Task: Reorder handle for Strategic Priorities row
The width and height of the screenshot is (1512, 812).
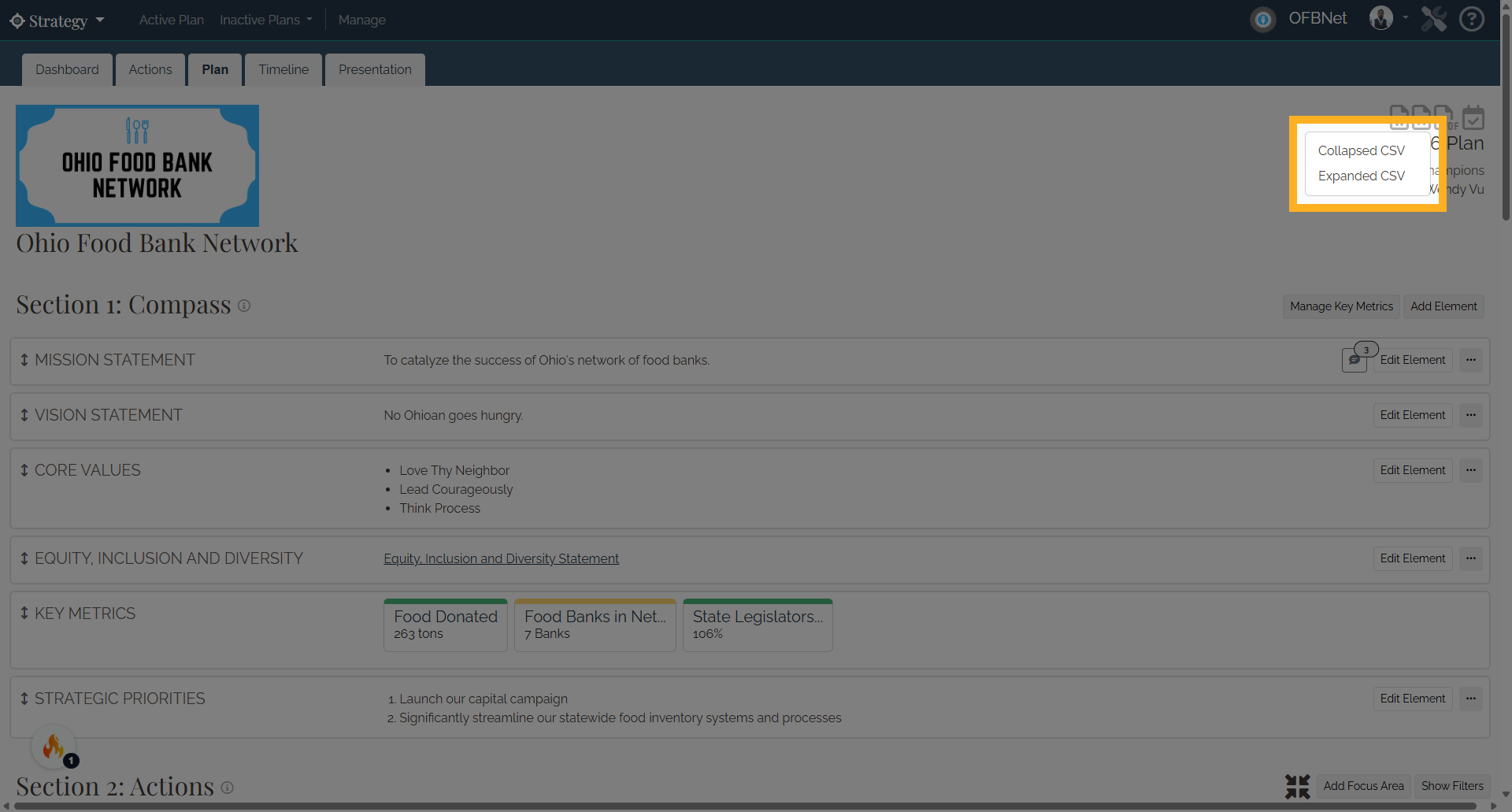Action: point(24,699)
